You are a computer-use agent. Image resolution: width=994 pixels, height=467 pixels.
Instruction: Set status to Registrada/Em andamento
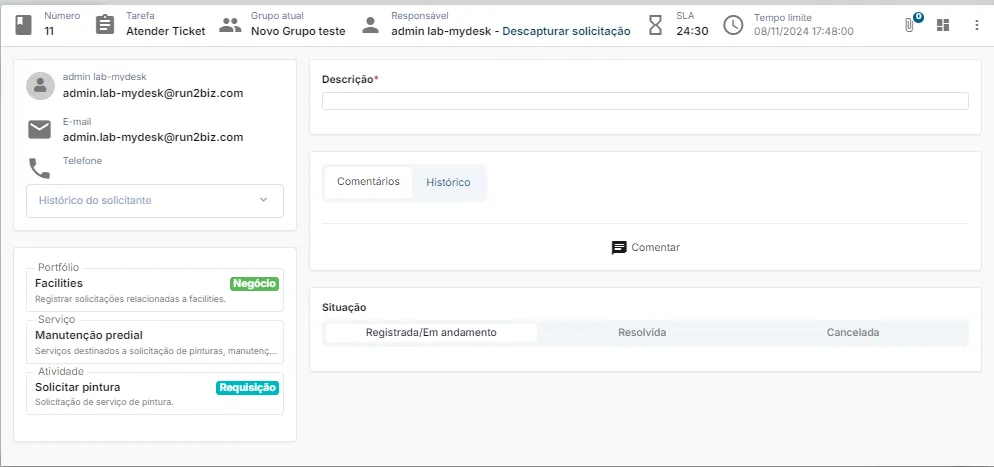[431, 333]
